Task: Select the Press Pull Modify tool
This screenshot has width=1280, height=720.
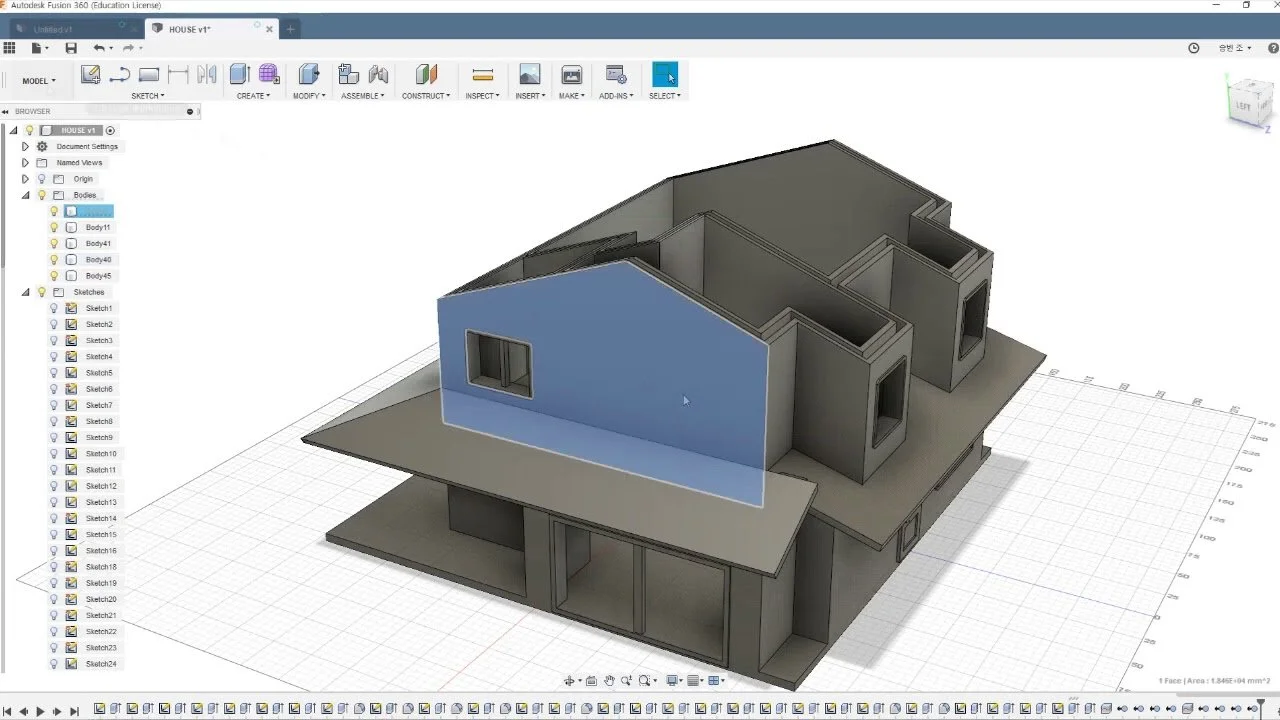Action: pyautogui.click(x=308, y=74)
